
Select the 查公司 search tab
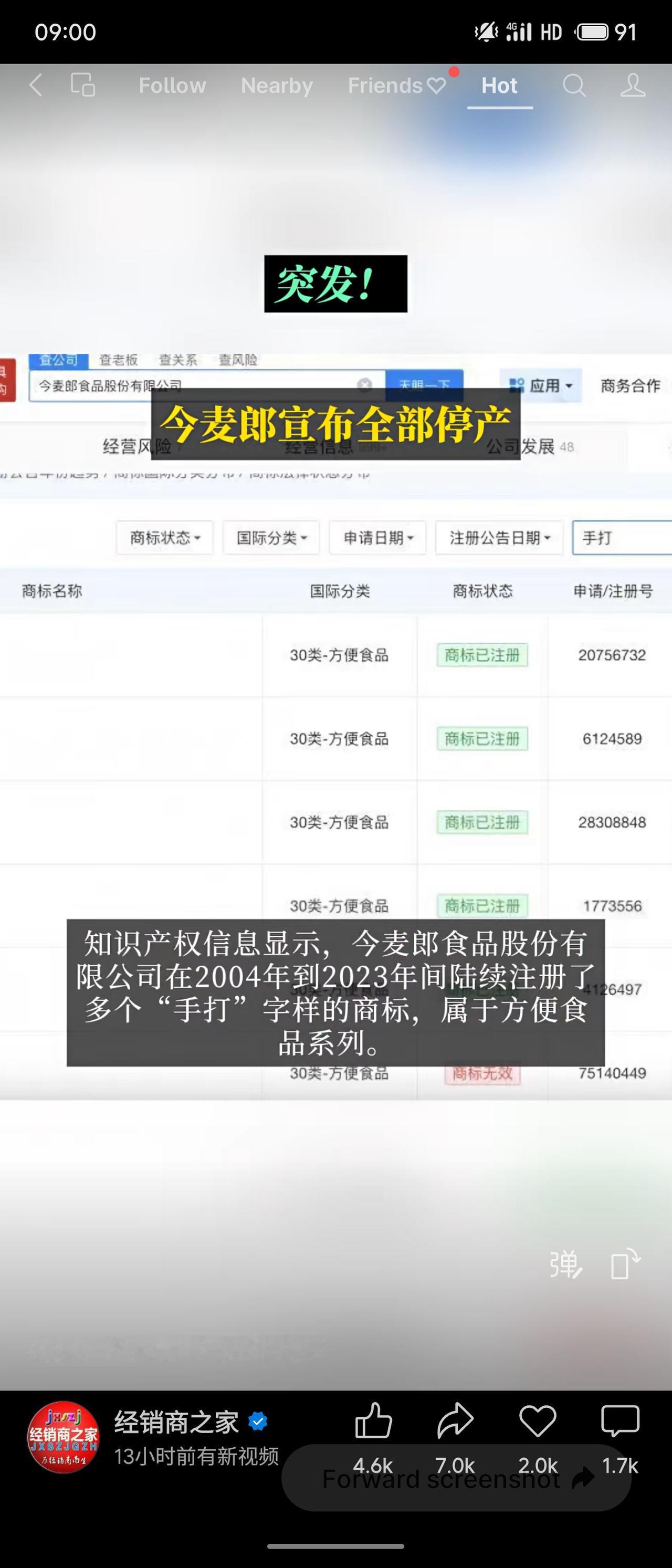coord(58,360)
